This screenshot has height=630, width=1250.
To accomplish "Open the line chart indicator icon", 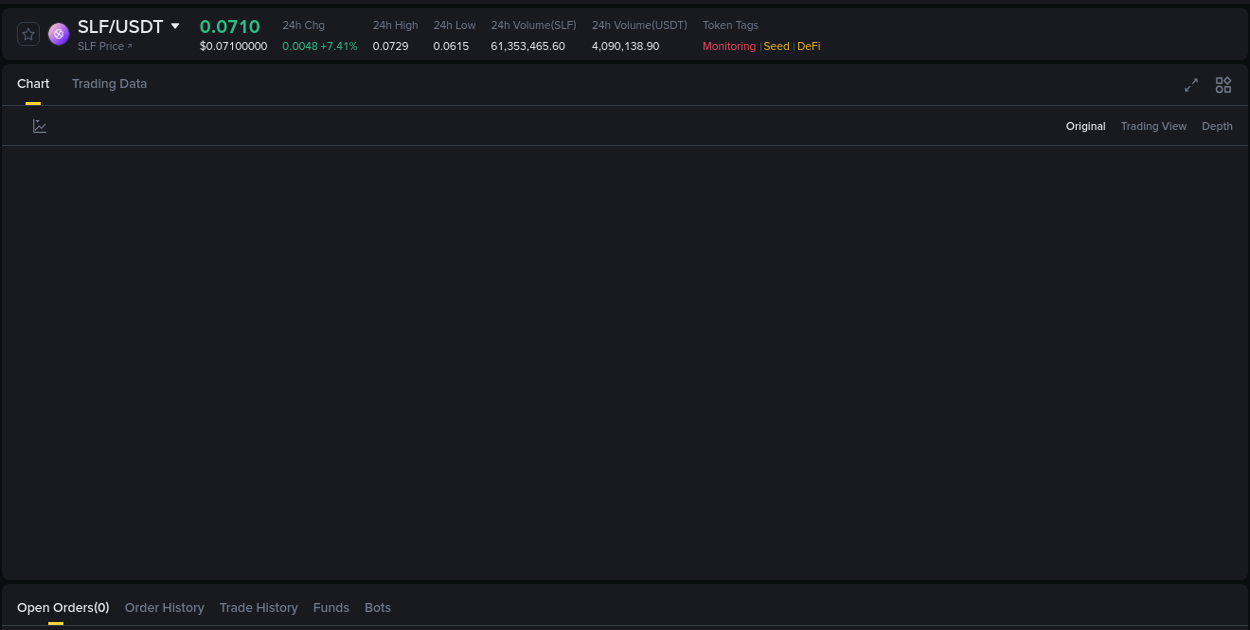I will [x=40, y=126].
